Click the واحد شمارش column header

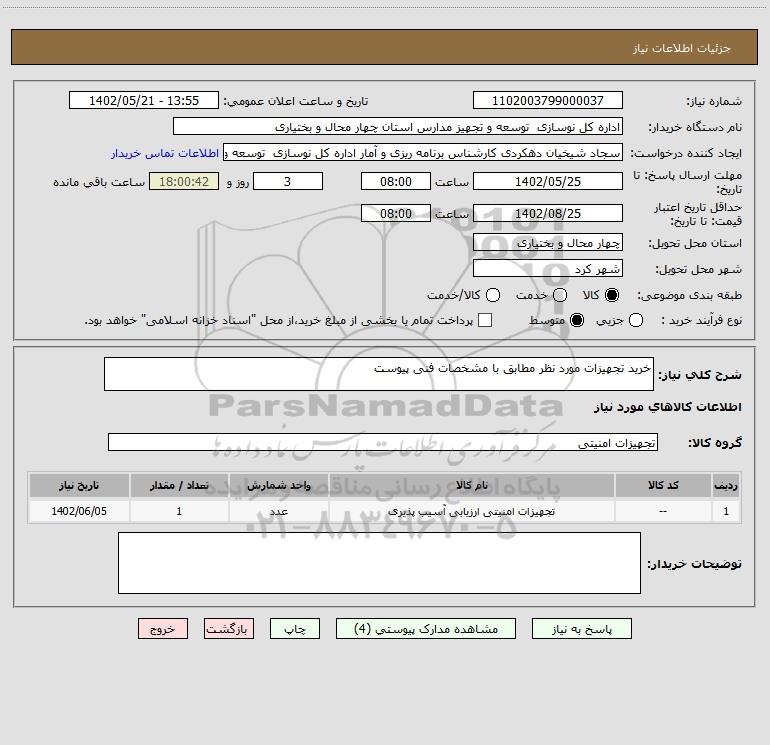(278, 485)
